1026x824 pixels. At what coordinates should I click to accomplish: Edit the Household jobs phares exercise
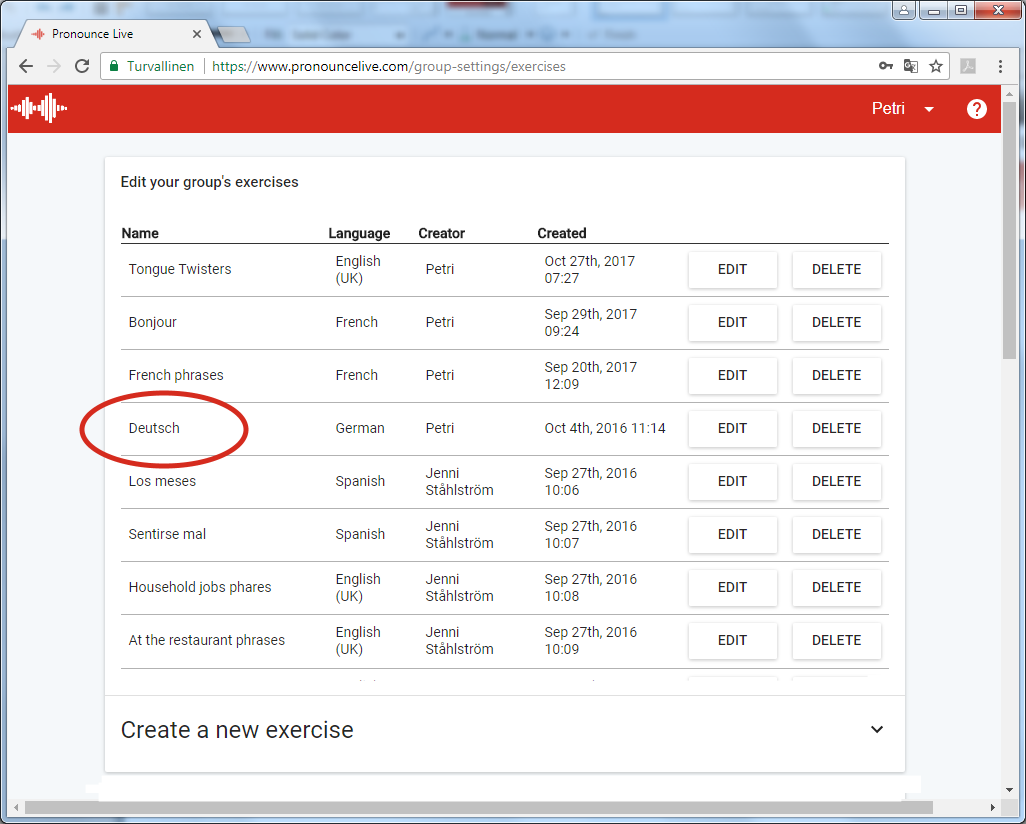click(x=732, y=588)
